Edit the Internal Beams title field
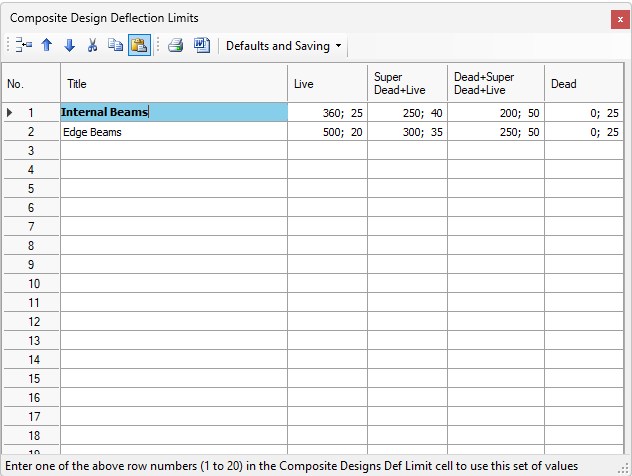Screen dimensions: 632x476 (x=174, y=112)
